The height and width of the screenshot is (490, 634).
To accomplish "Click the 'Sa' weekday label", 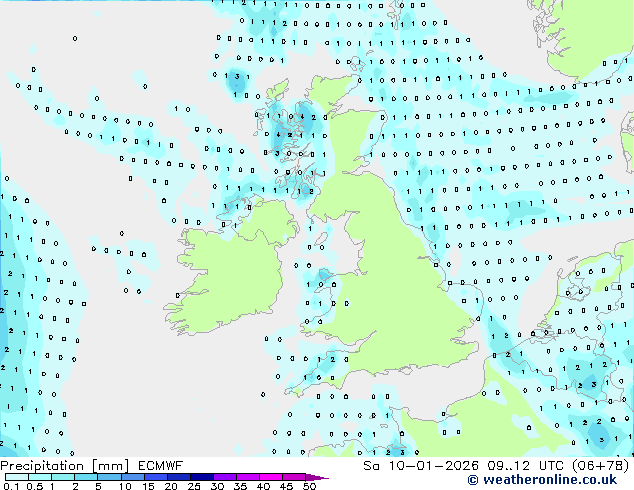I will click(372, 466).
